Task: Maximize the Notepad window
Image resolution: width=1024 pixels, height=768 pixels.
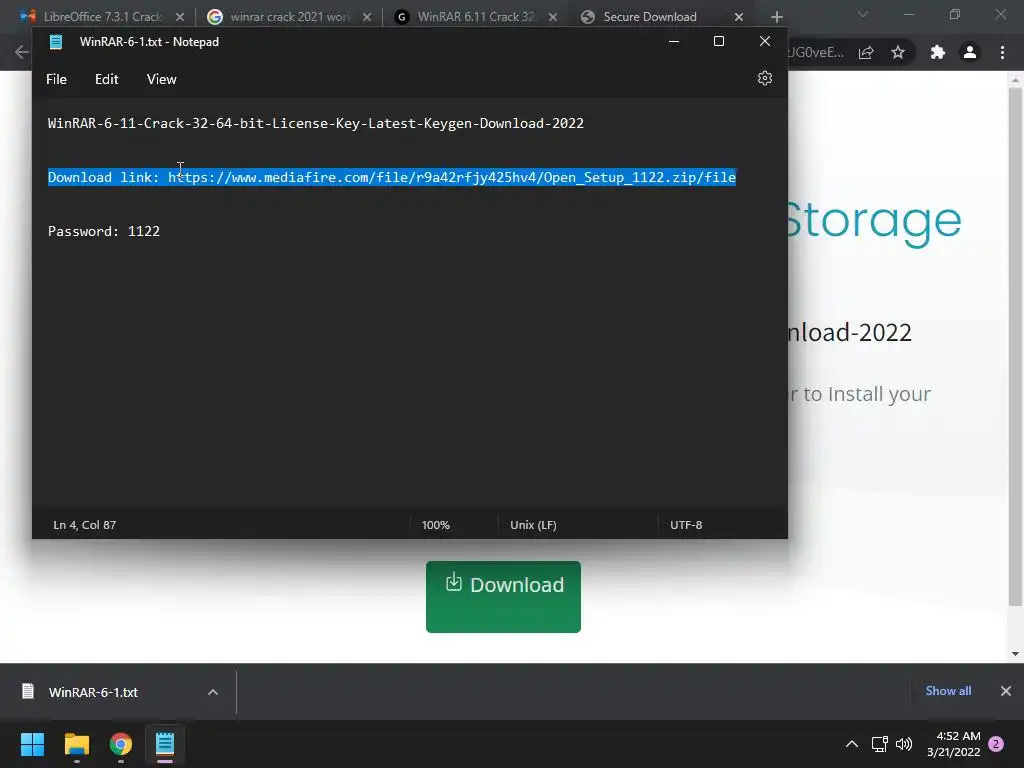Action: click(719, 41)
